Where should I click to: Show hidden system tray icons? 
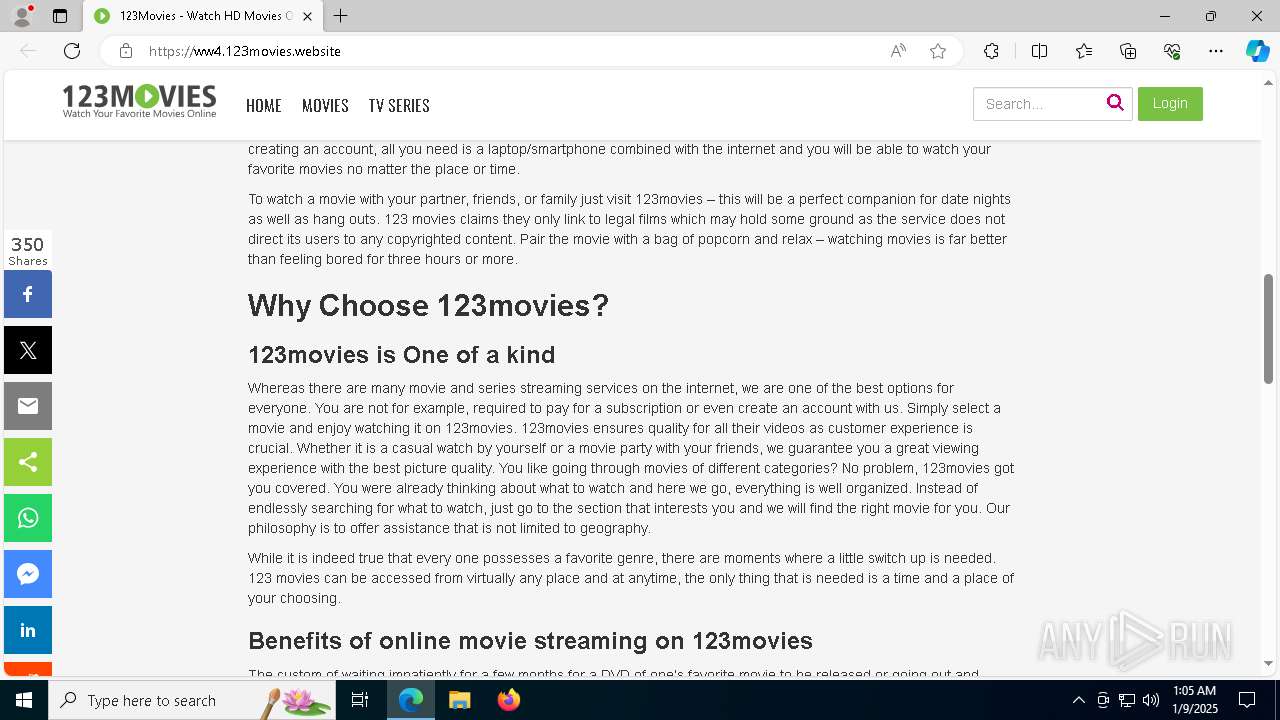pyautogui.click(x=1078, y=700)
